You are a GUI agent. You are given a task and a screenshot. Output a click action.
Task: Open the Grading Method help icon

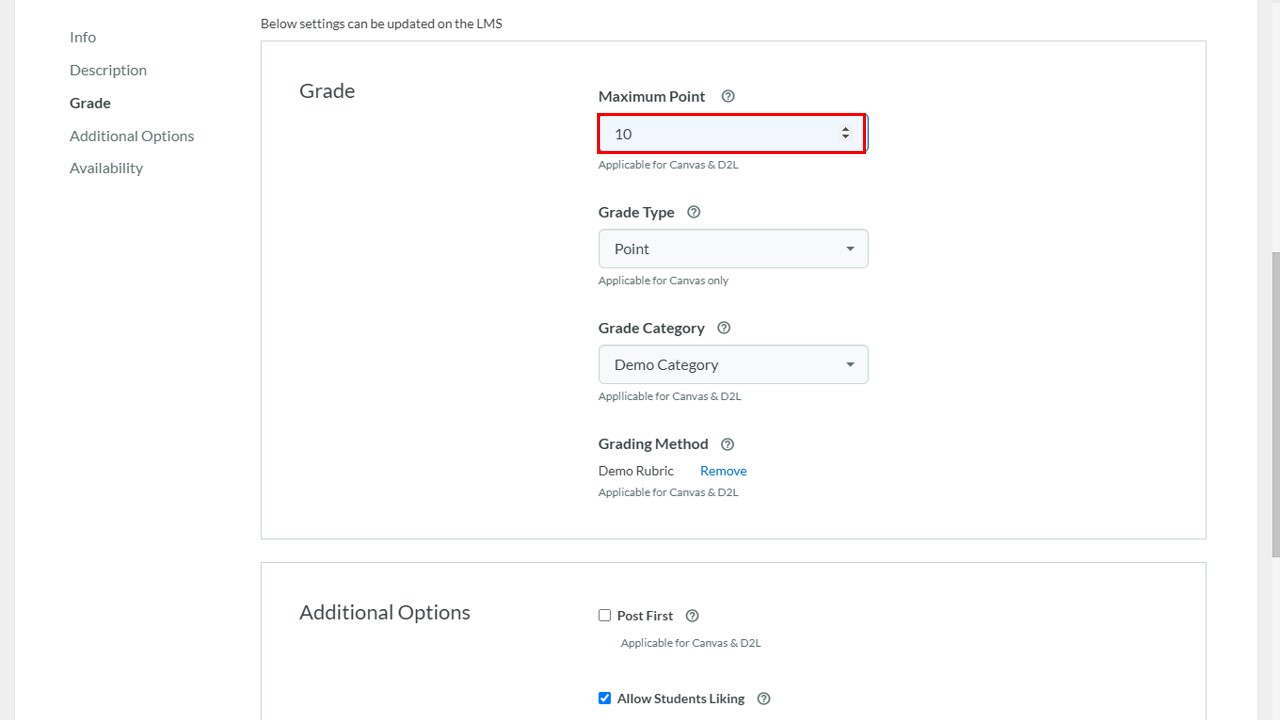point(727,444)
